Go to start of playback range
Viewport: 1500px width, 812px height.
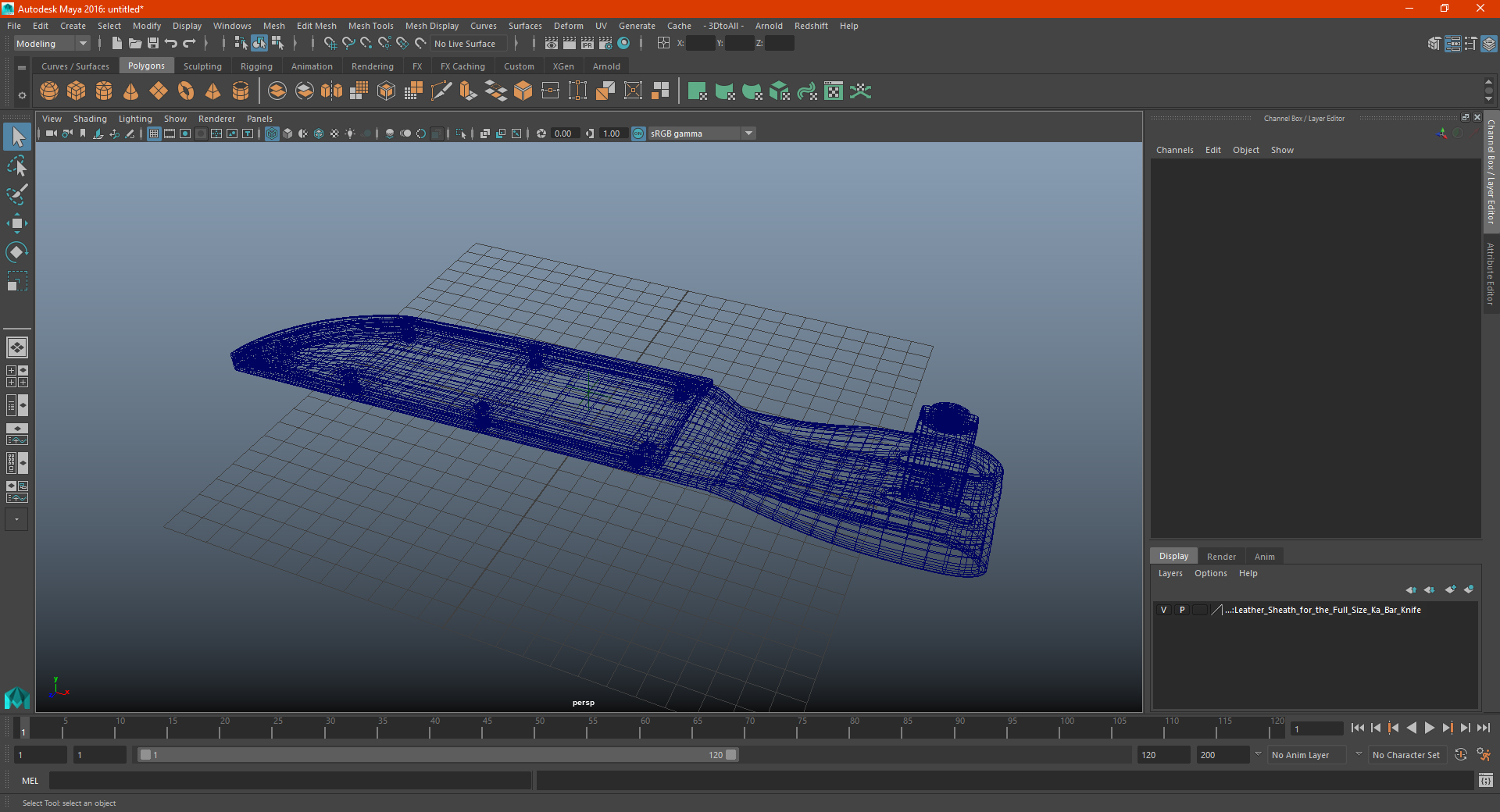pos(1358,728)
